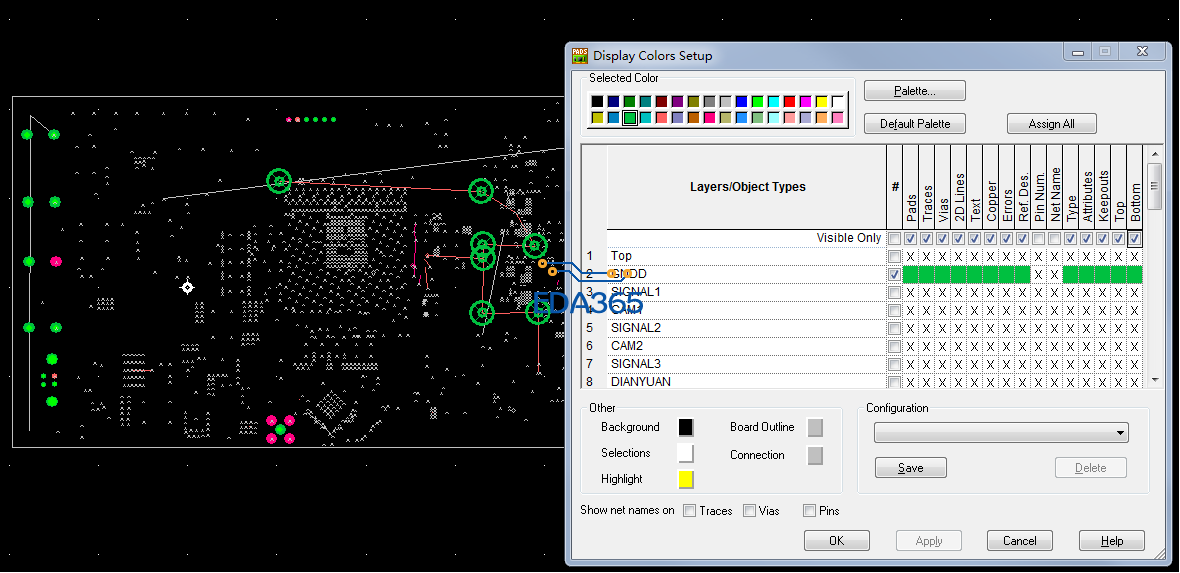The width and height of the screenshot is (1180, 573).
Task: Select the DIANYUAN layer row
Action: [x=746, y=382]
